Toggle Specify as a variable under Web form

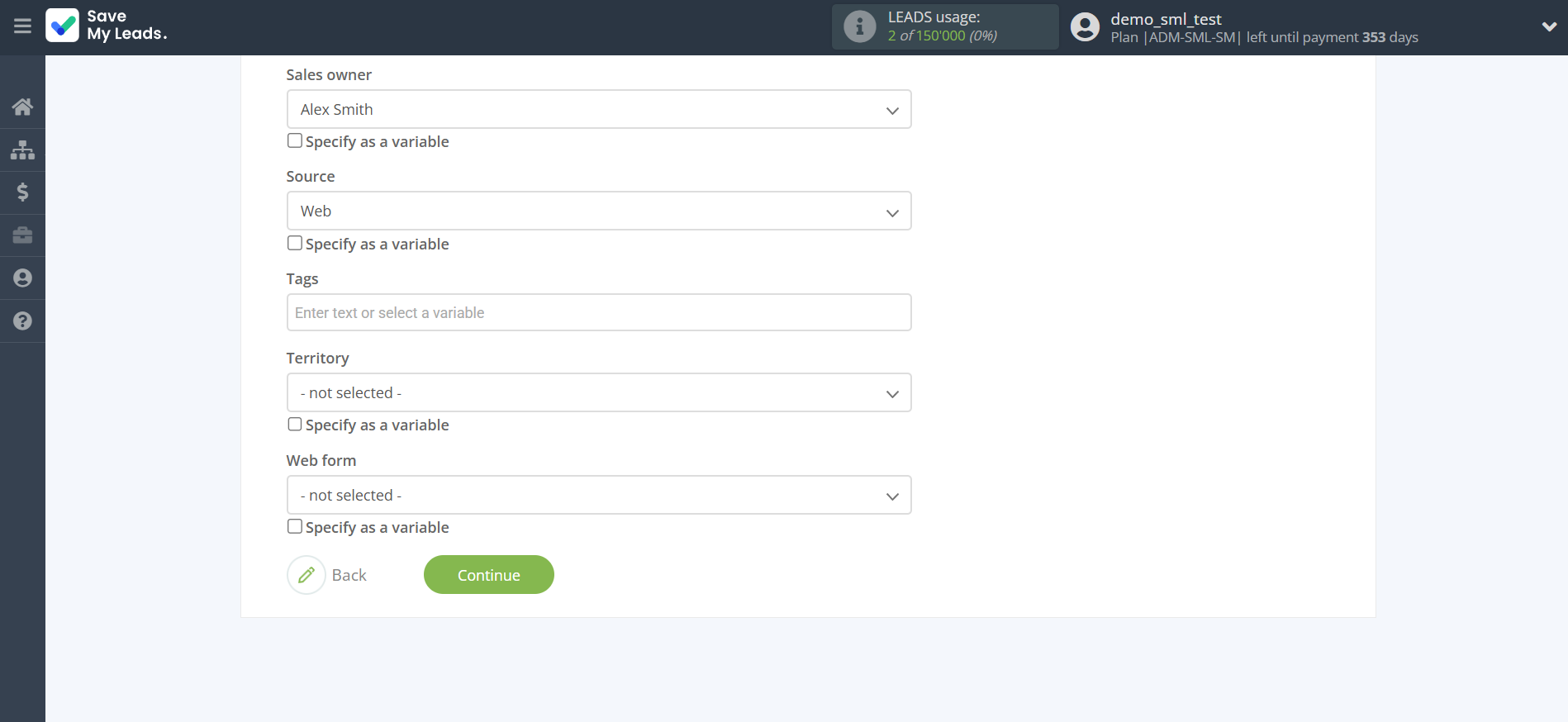tap(295, 527)
